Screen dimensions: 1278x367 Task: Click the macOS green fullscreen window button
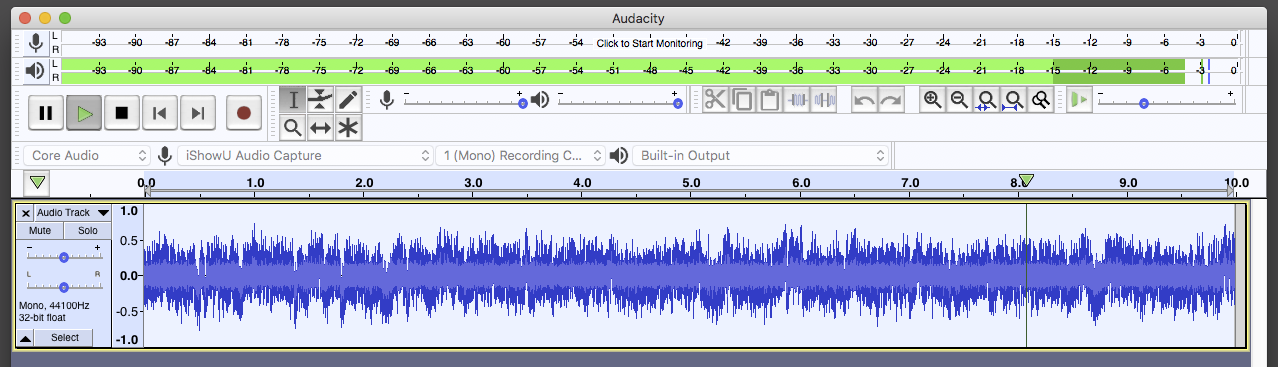(x=65, y=18)
